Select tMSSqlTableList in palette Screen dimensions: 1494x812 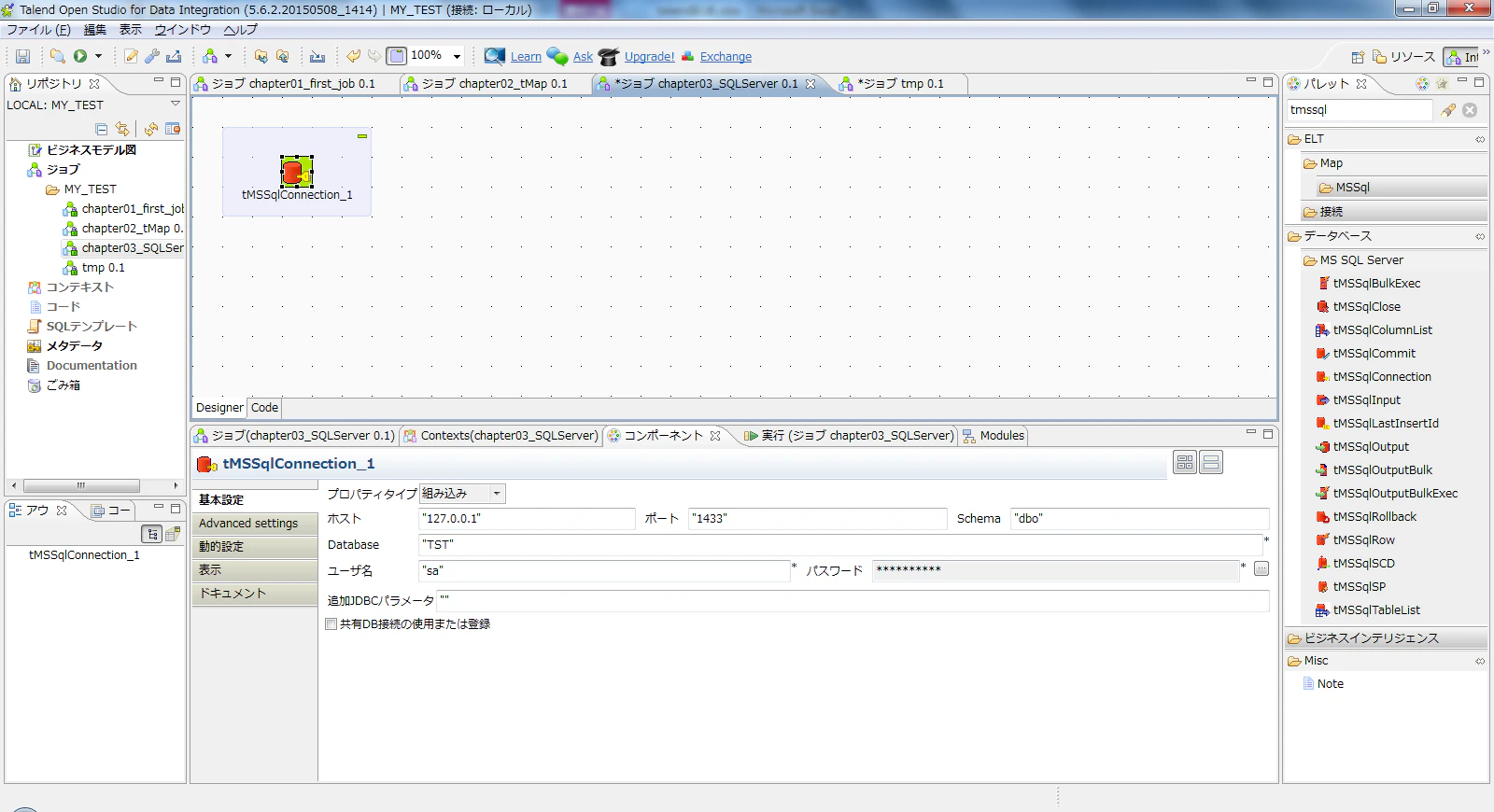pyautogui.click(x=1376, y=610)
